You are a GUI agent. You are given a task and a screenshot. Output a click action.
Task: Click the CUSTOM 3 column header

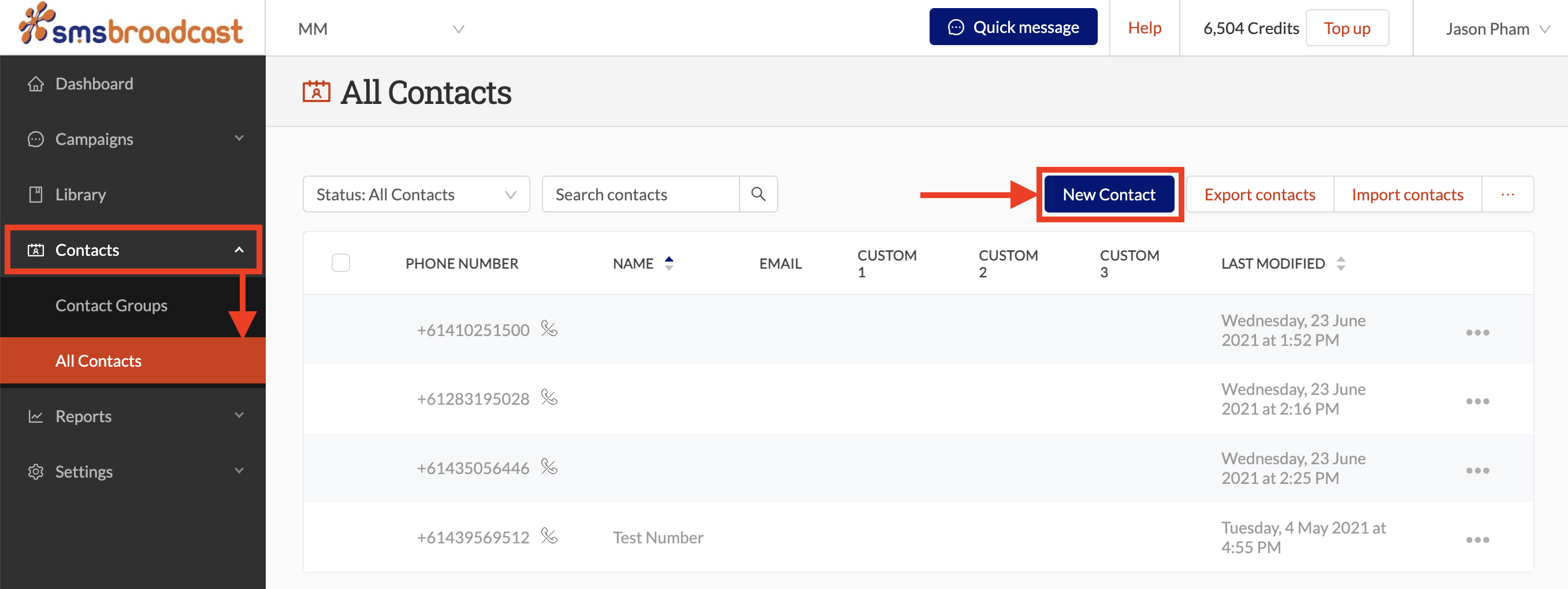[x=1129, y=263]
